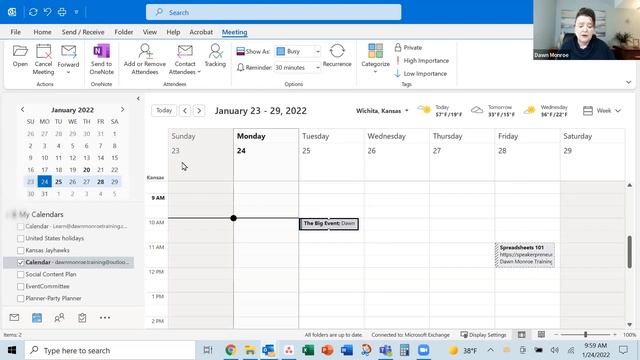Click the Send/Receive sync icon in title bar
This screenshot has height=360, width=640.
point(33,12)
